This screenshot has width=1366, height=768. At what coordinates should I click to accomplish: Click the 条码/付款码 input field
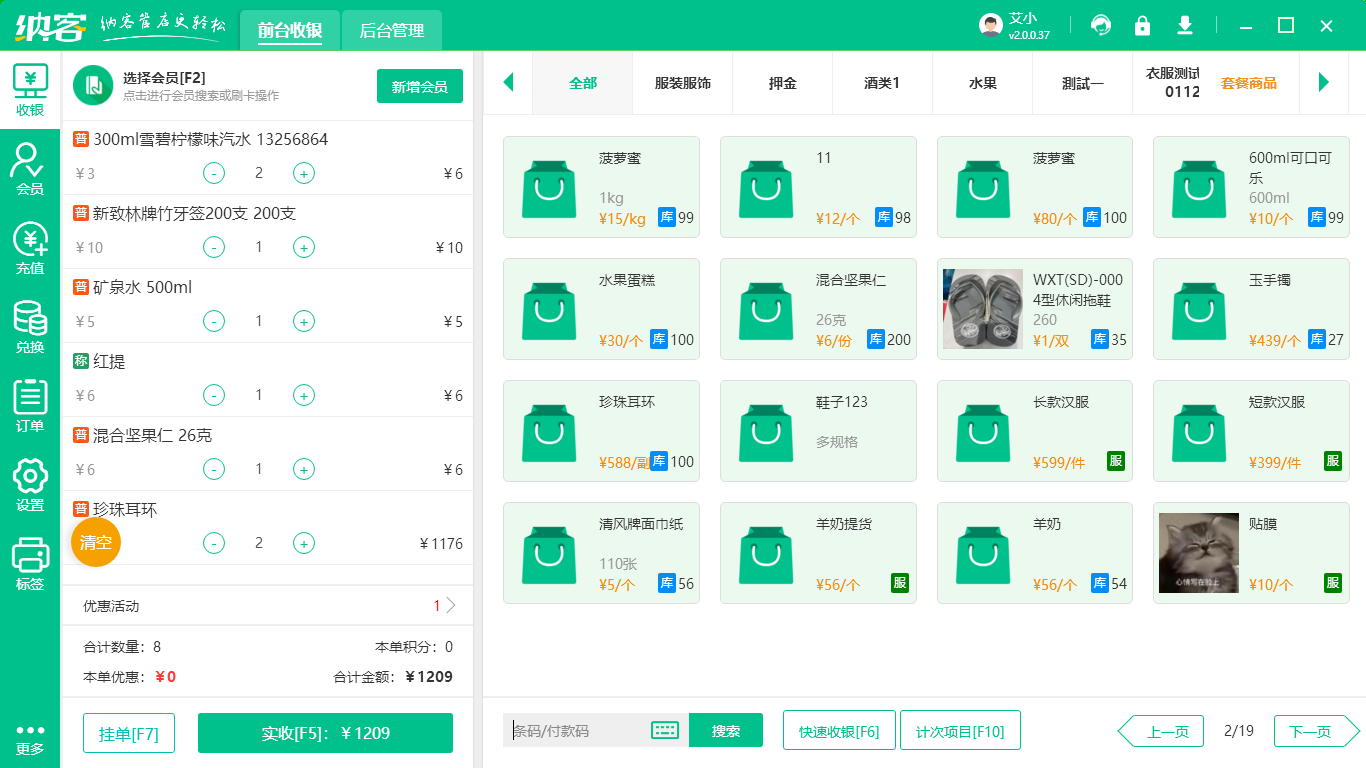(578, 731)
